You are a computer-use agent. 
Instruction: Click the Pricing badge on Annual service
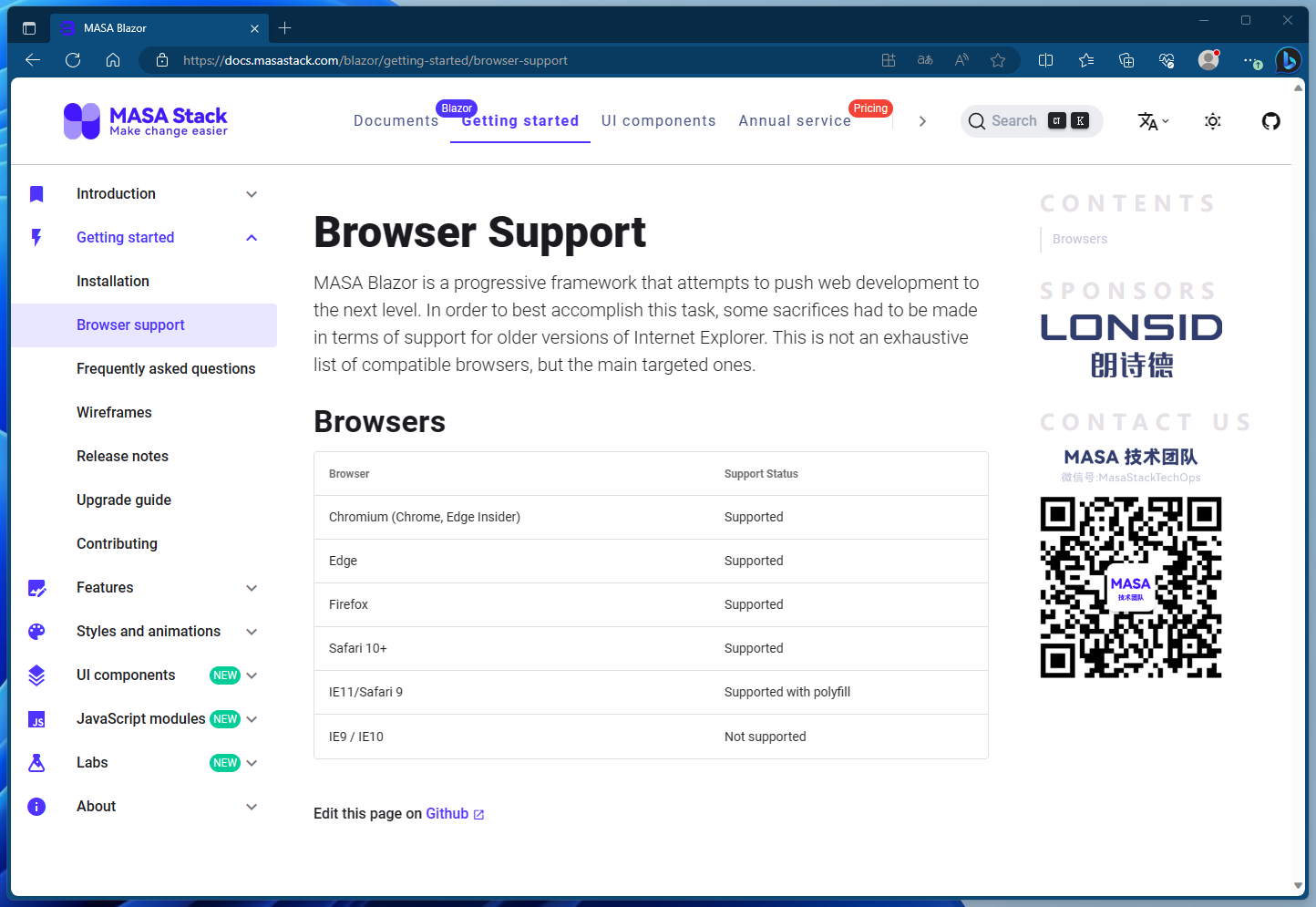click(870, 108)
